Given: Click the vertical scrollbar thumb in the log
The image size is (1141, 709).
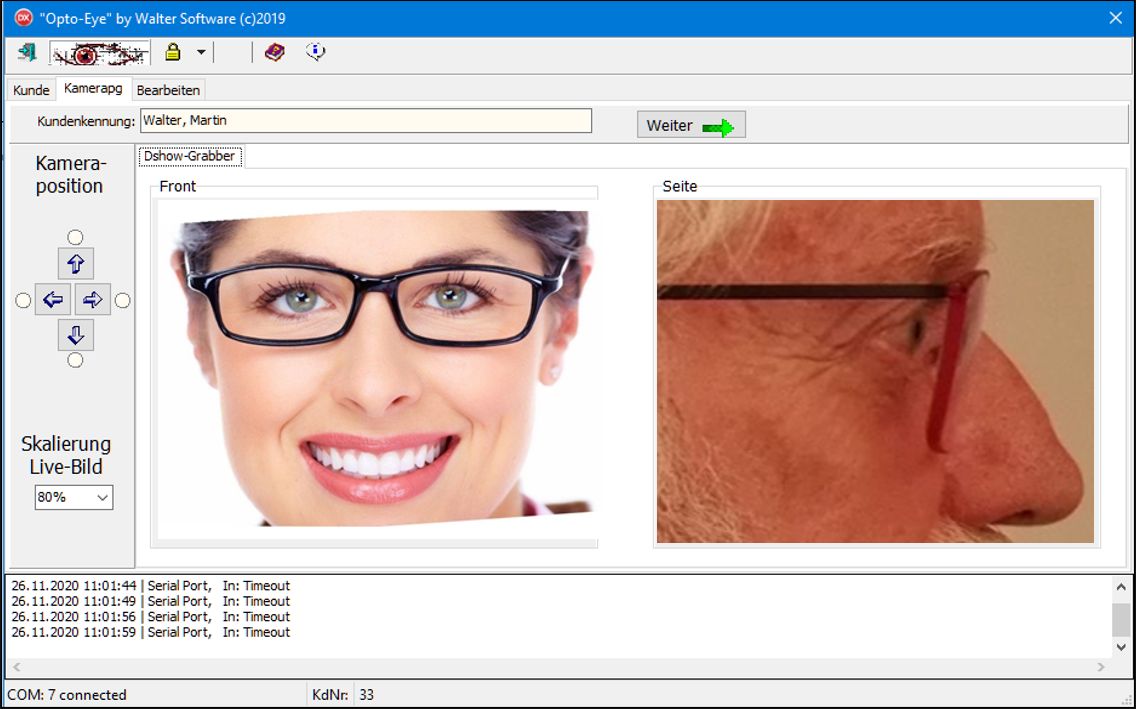Looking at the screenshot, I should click(1121, 619).
